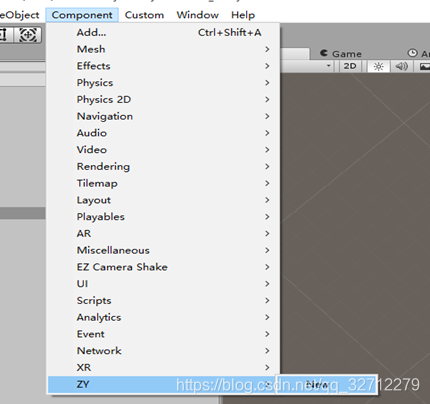Expand the UI submenu
This screenshot has height=404, width=430.
[x=163, y=284]
